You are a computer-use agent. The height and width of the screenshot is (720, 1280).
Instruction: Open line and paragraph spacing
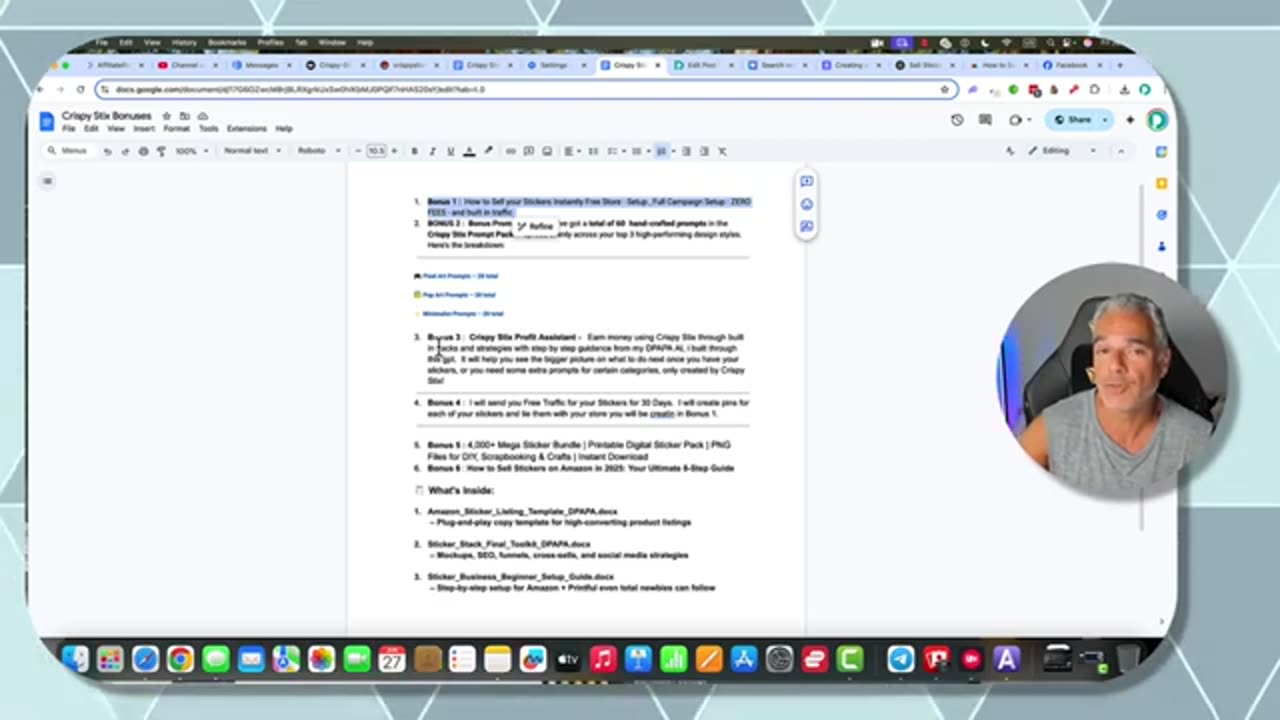(x=593, y=151)
